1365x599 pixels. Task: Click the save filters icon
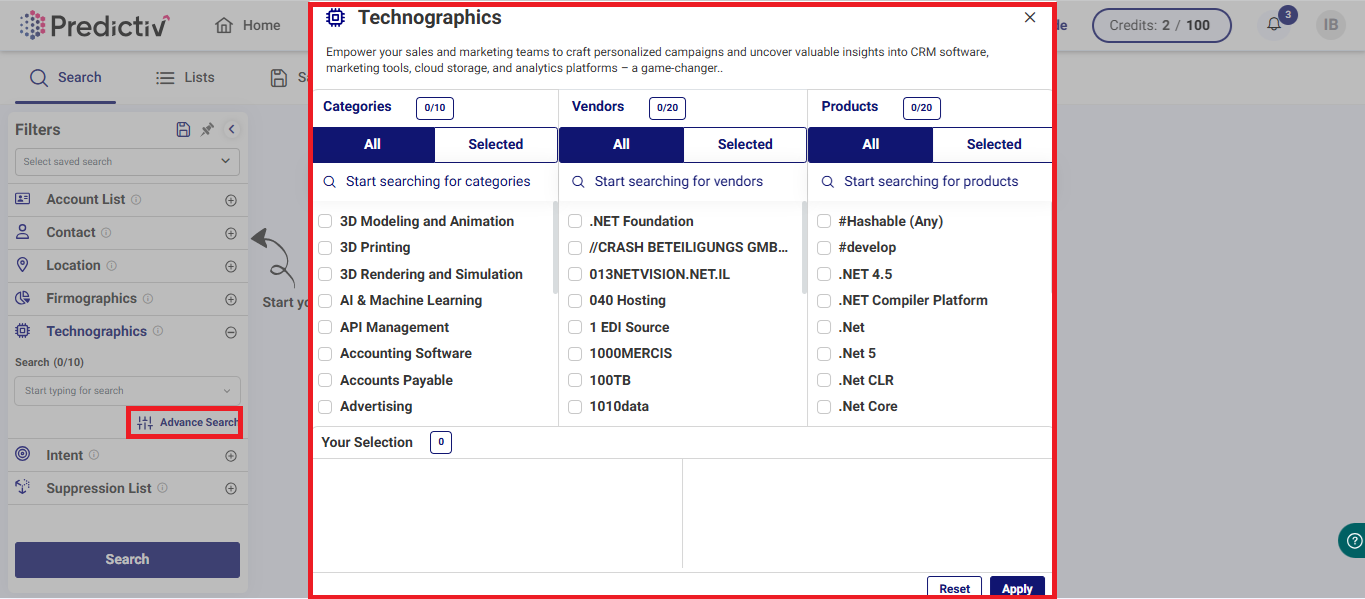coord(183,129)
